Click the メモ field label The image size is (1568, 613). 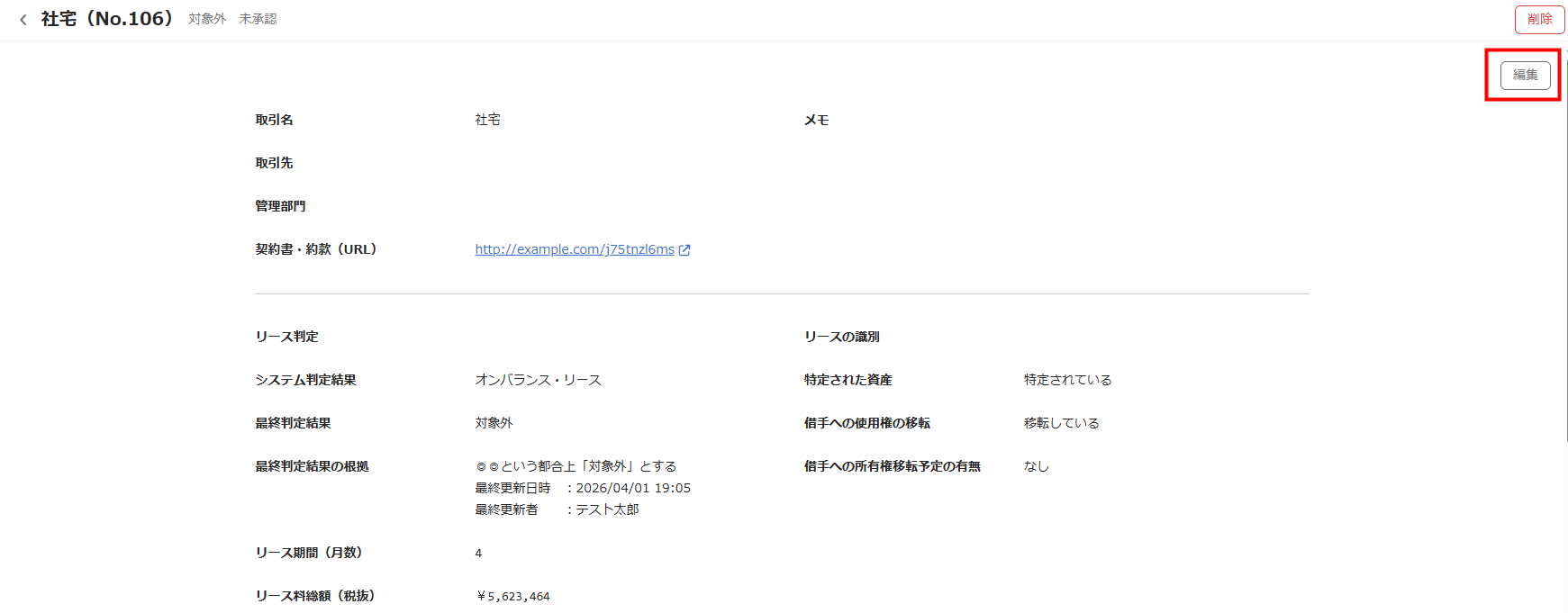[x=816, y=120]
